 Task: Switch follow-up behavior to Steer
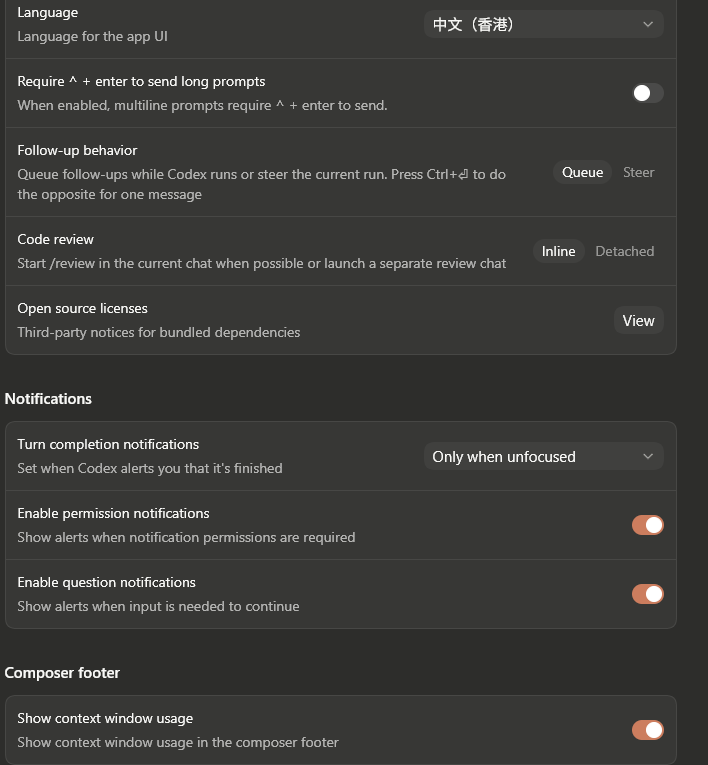click(638, 172)
